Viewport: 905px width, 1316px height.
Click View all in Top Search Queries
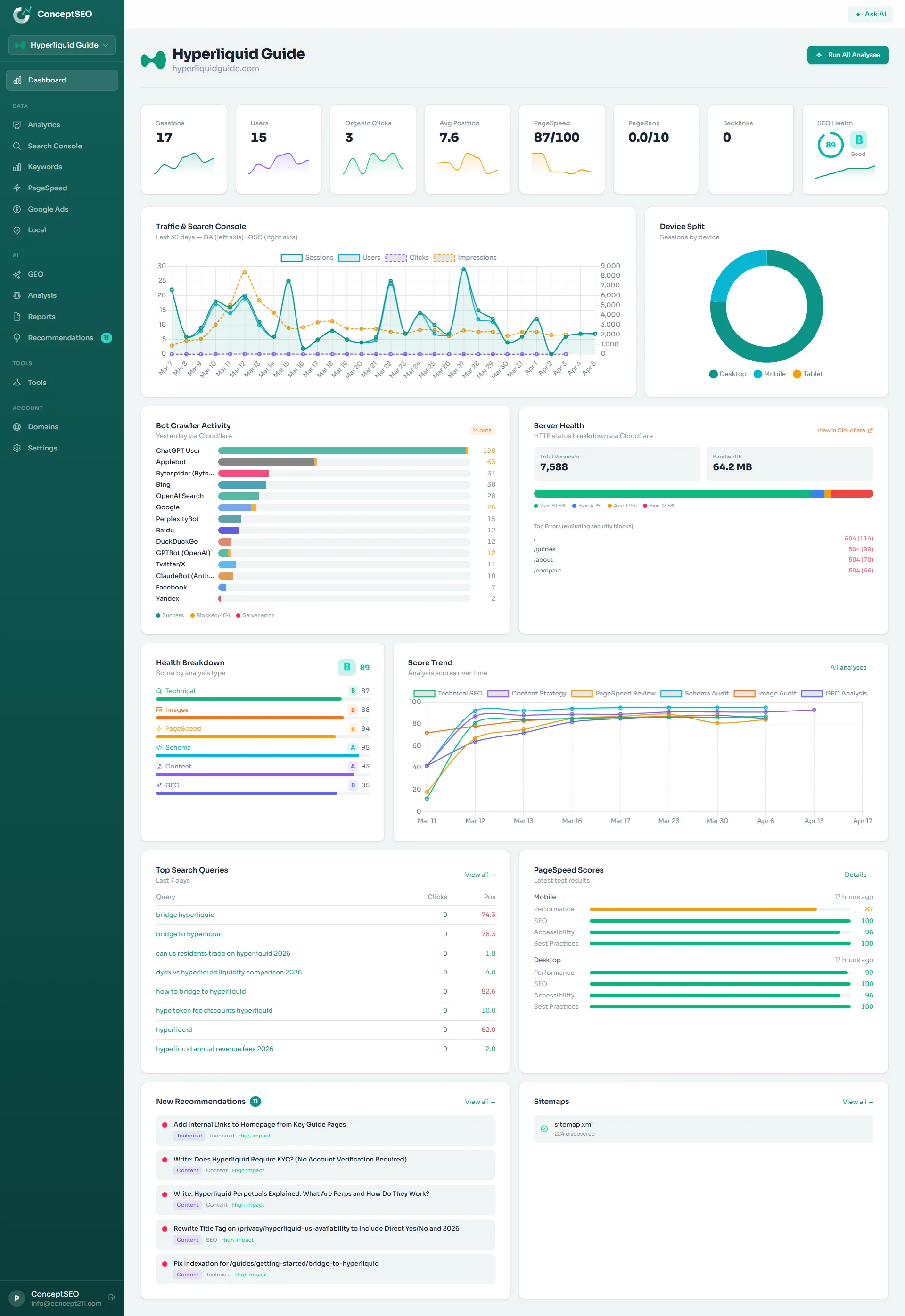point(480,875)
